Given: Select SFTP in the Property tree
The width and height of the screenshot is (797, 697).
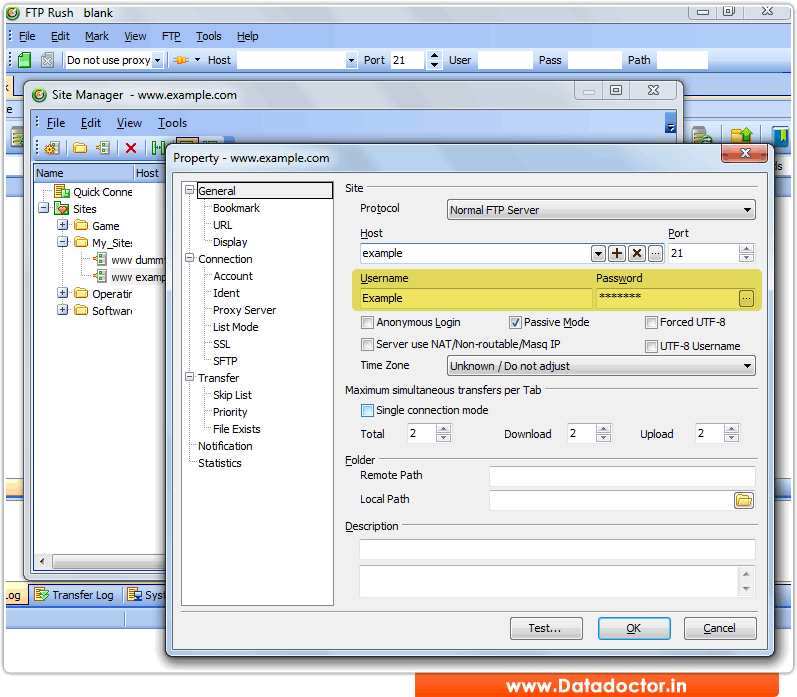Looking at the screenshot, I should pos(225,361).
